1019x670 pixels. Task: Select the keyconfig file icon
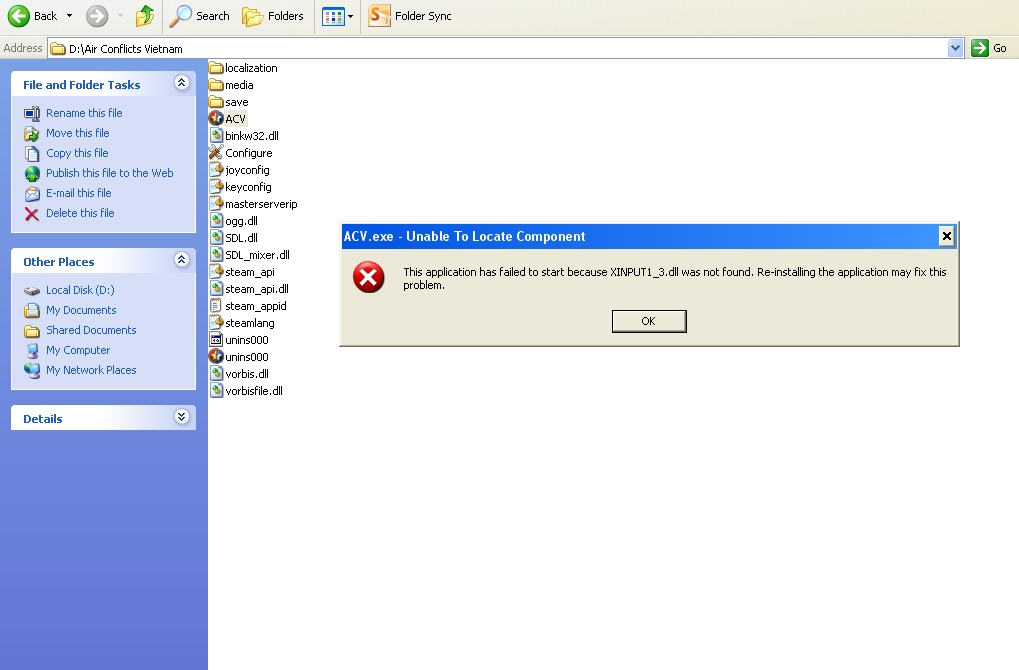[x=216, y=187]
